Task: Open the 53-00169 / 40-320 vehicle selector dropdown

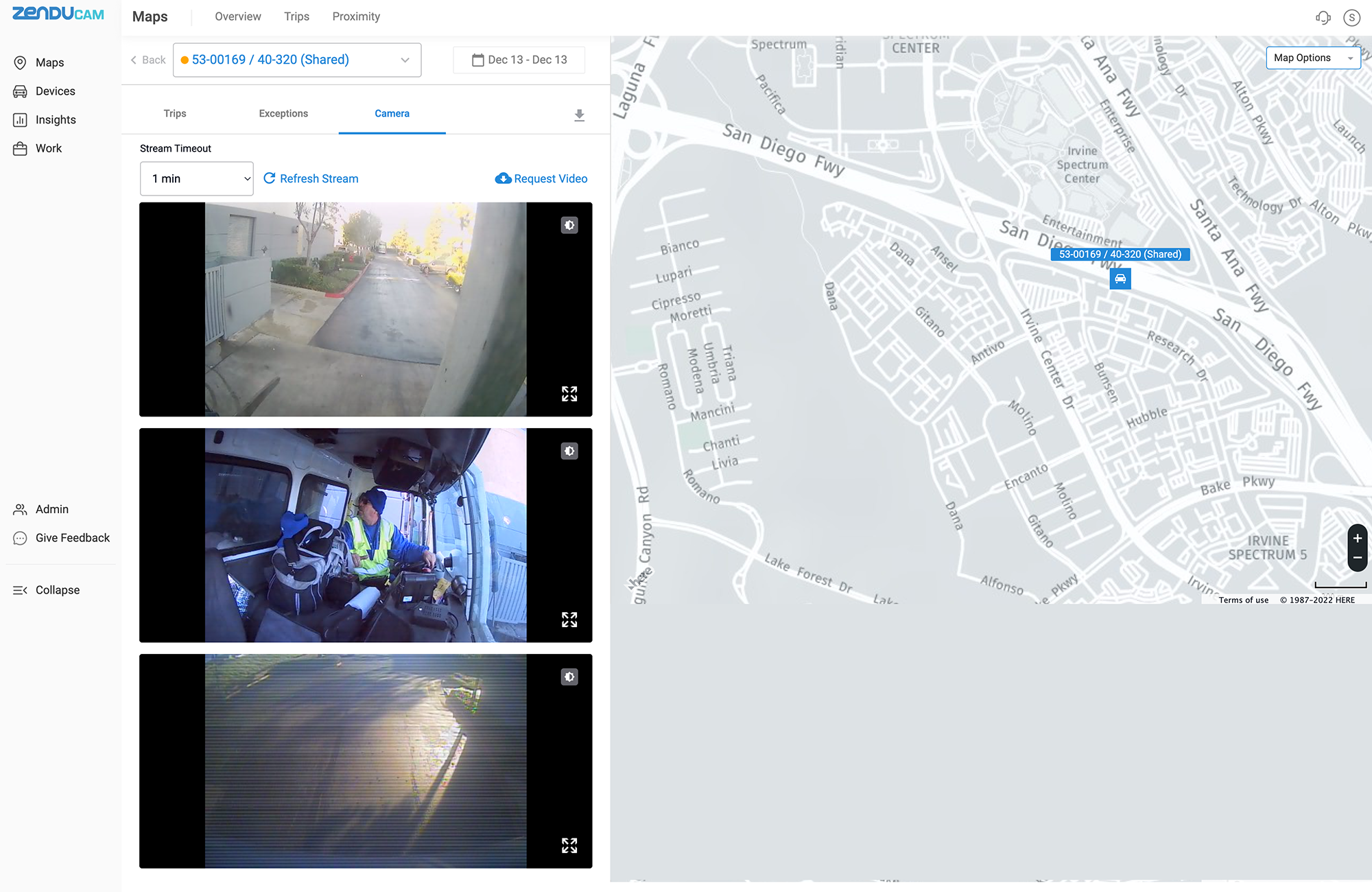Action: pos(296,60)
